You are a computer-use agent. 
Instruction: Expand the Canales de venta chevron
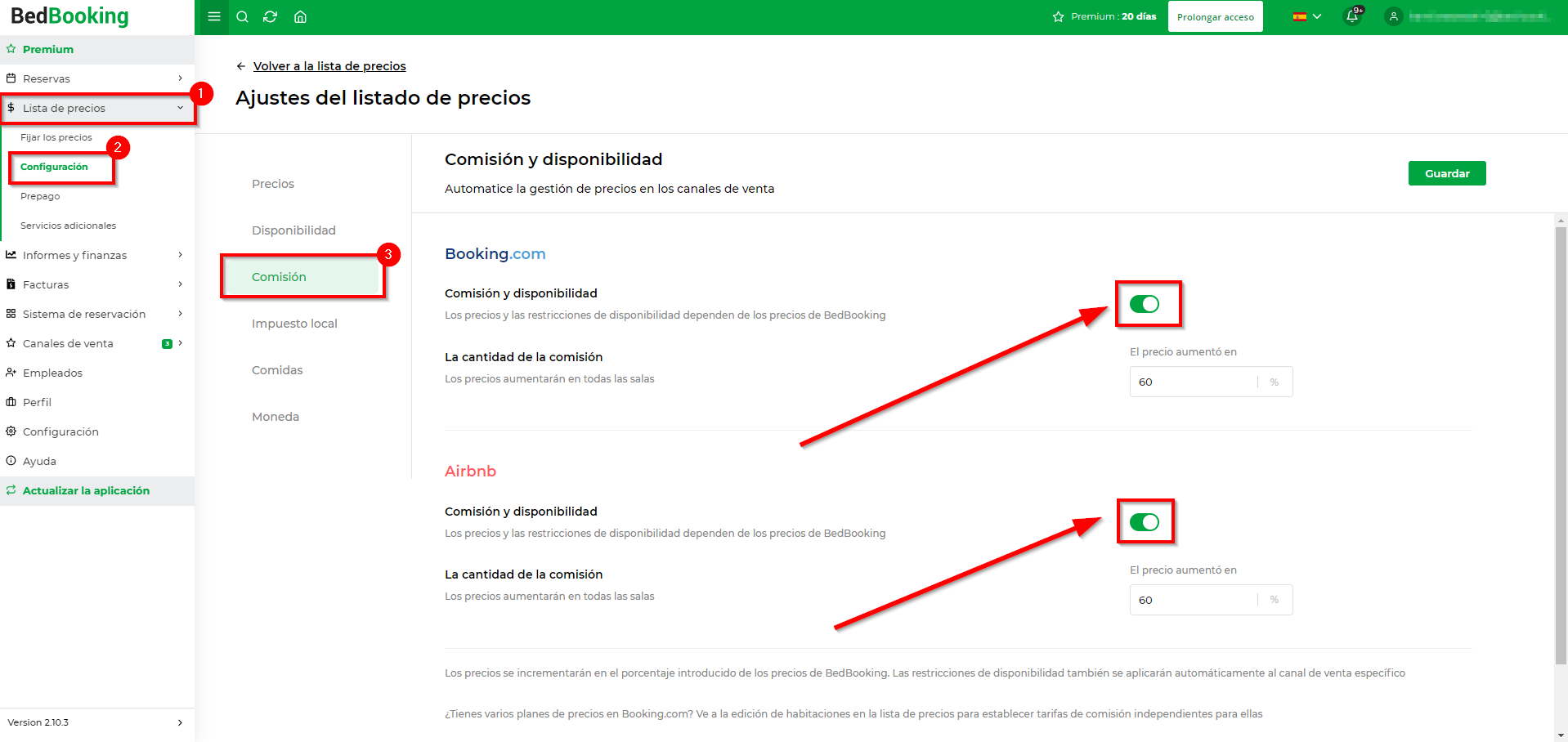[181, 343]
